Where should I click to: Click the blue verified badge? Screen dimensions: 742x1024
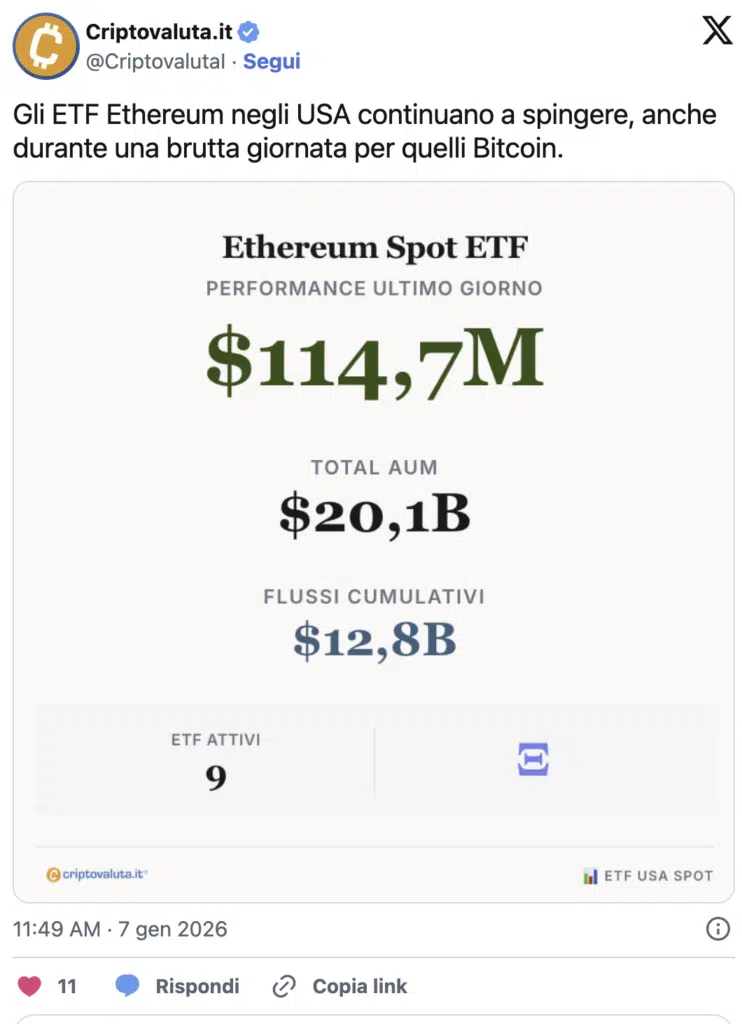click(249, 32)
